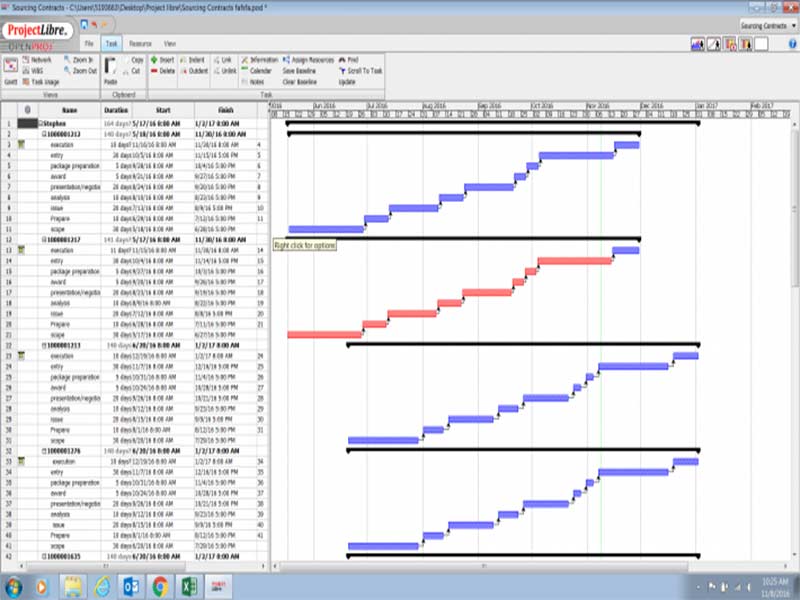Click the blue help icon

(x=792, y=44)
